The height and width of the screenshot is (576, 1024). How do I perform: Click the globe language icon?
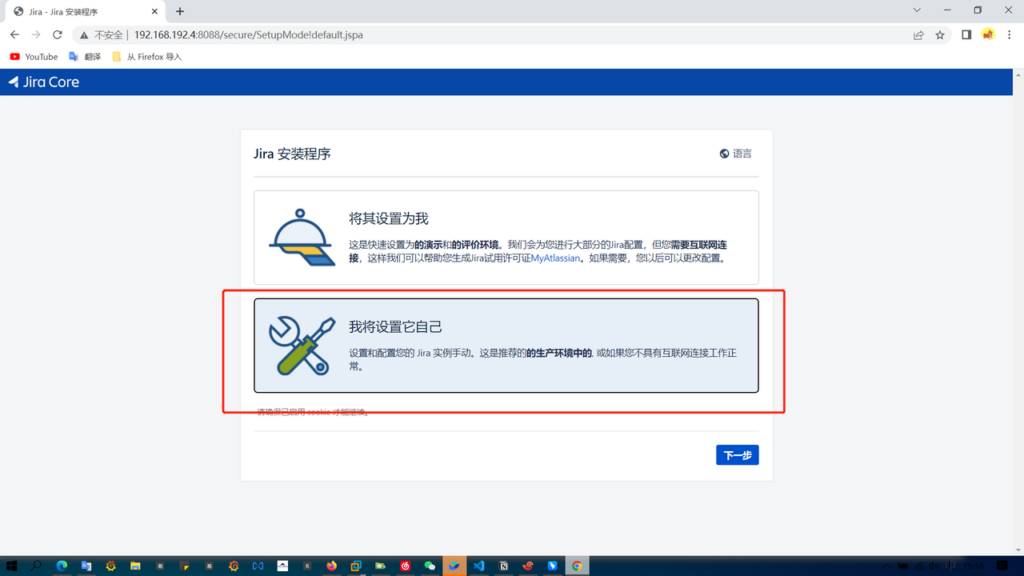[x=724, y=154]
